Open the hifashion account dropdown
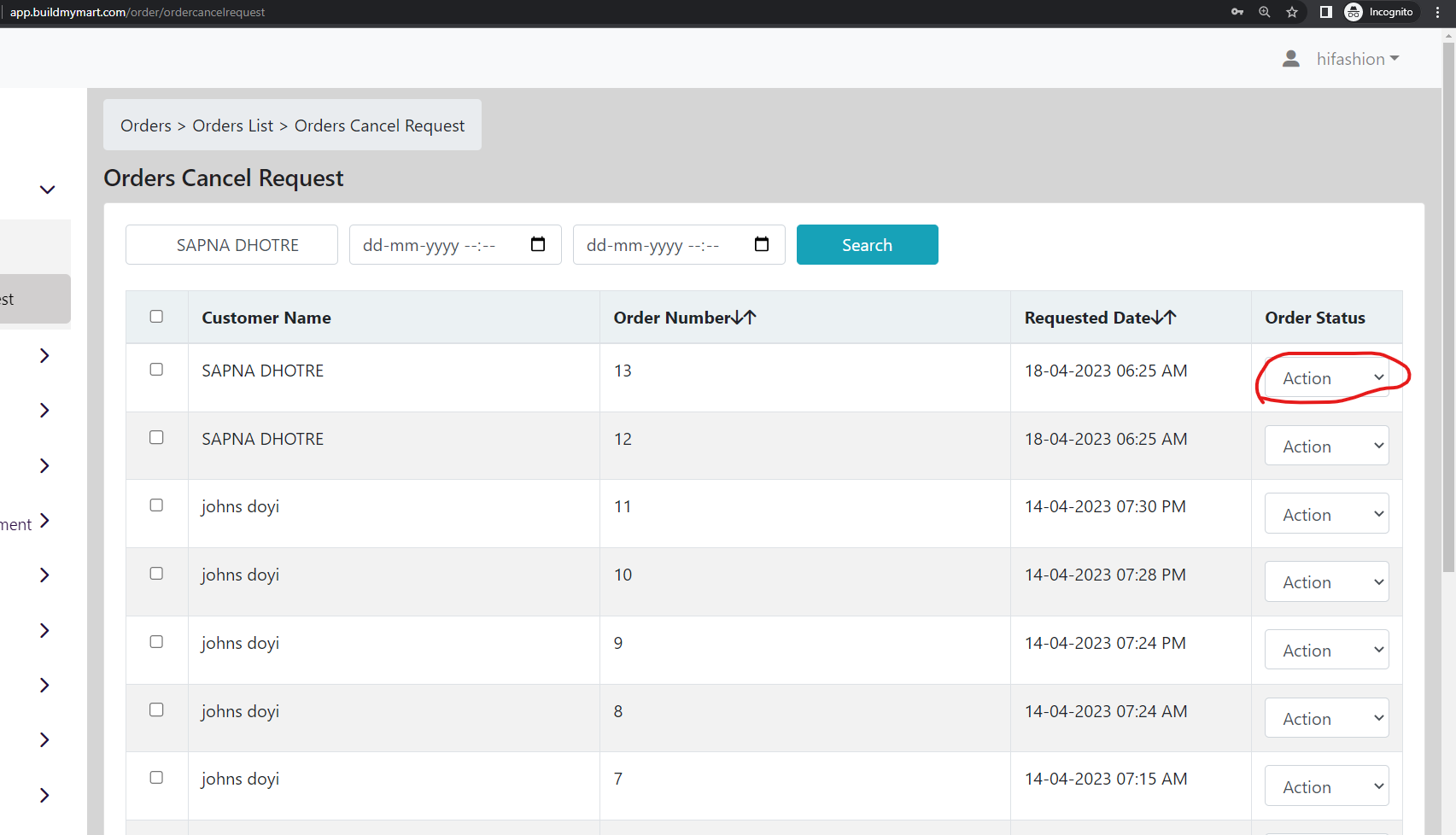Screen dimensions: 1456x835 1358,59
